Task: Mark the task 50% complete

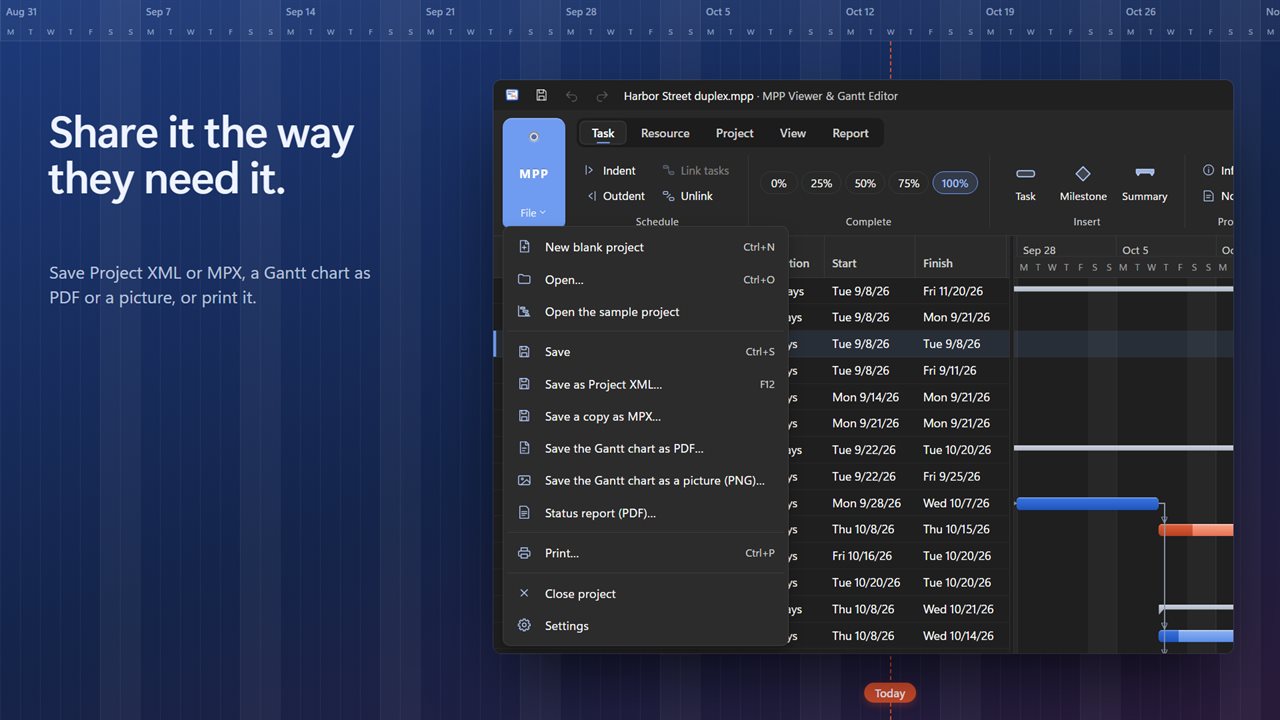Action: [865, 184]
